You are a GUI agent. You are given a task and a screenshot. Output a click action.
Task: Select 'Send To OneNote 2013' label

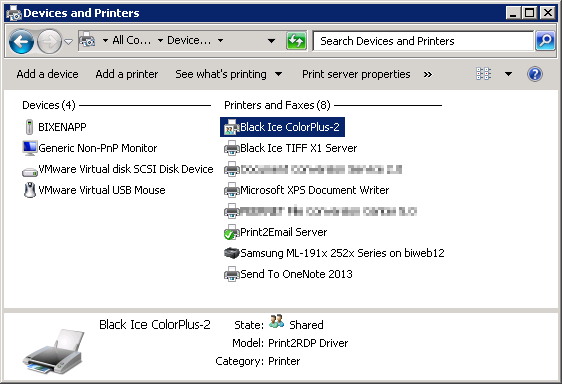click(296, 274)
